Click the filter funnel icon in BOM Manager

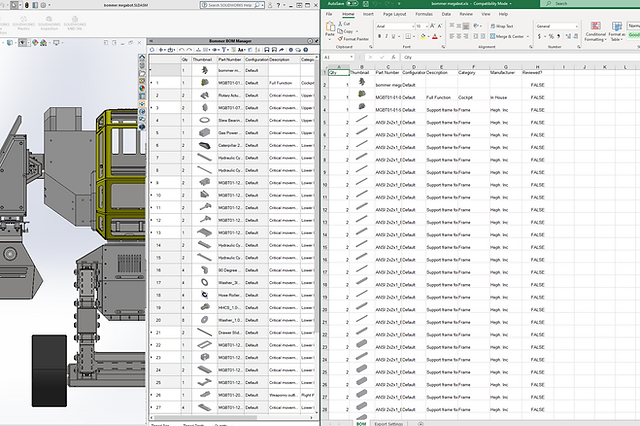point(224,50)
